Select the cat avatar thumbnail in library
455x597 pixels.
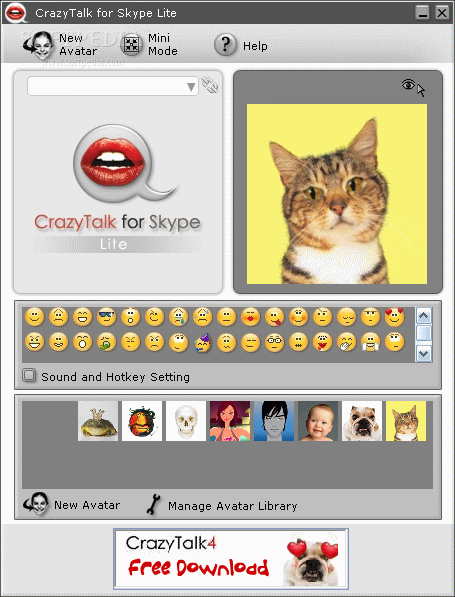click(x=406, y=421)
